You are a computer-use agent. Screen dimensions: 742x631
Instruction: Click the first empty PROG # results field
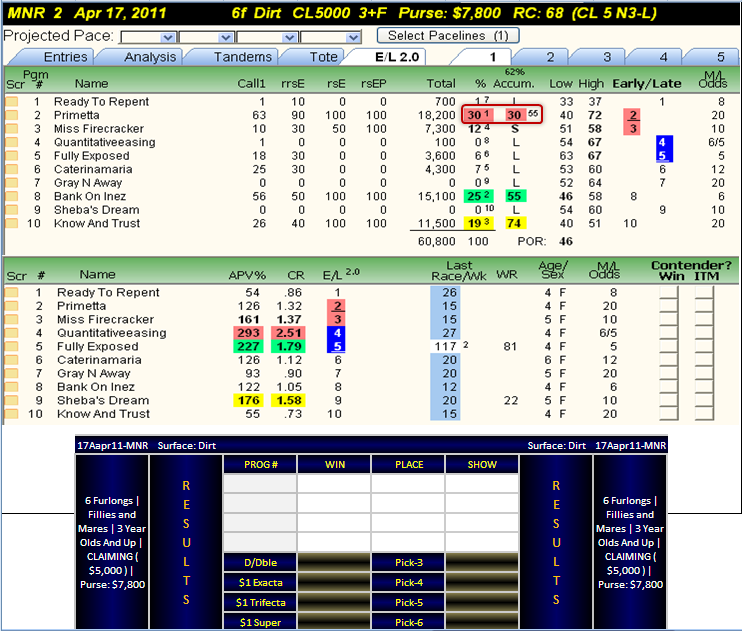tap(260, 484)
